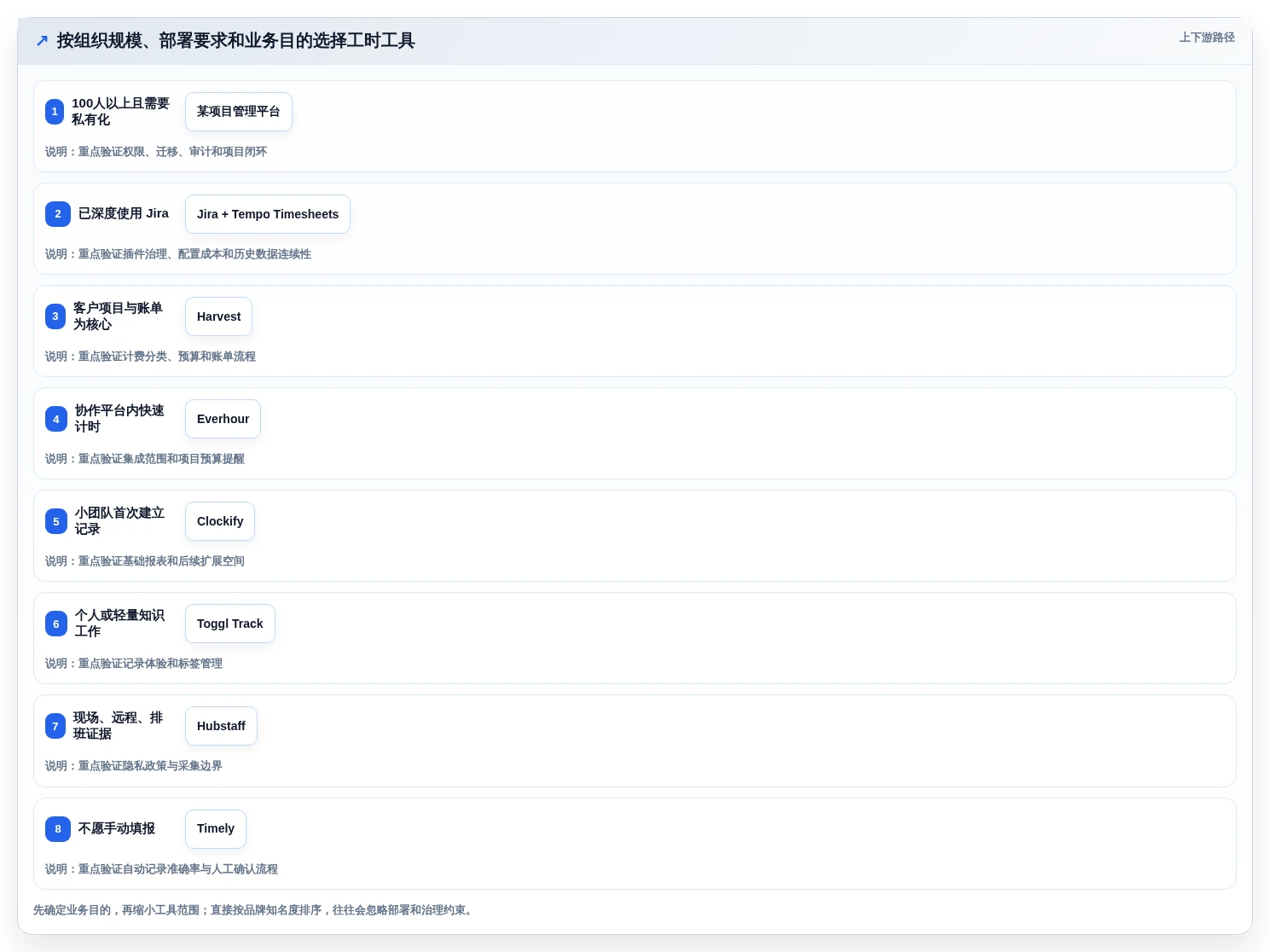Click the note 重点验证隐私政策与采集边界
This screenshot has height=952, width=1270.
[x=150, y=766]
